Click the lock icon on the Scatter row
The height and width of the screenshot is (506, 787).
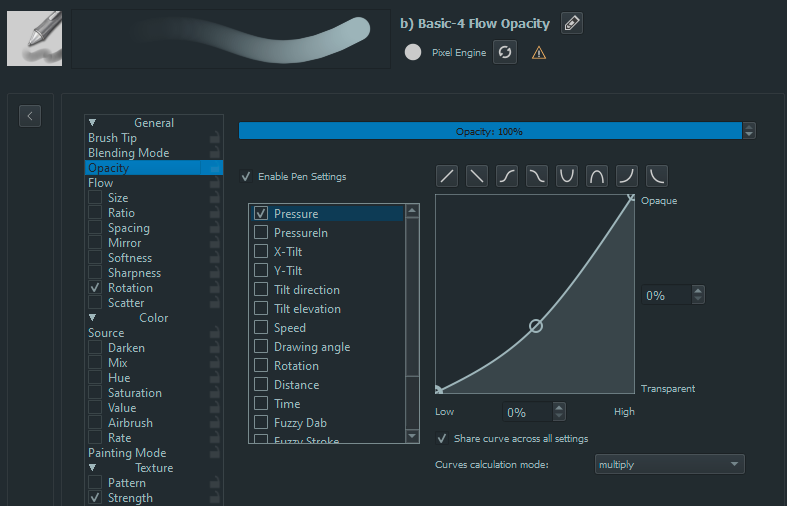point(215,303)
